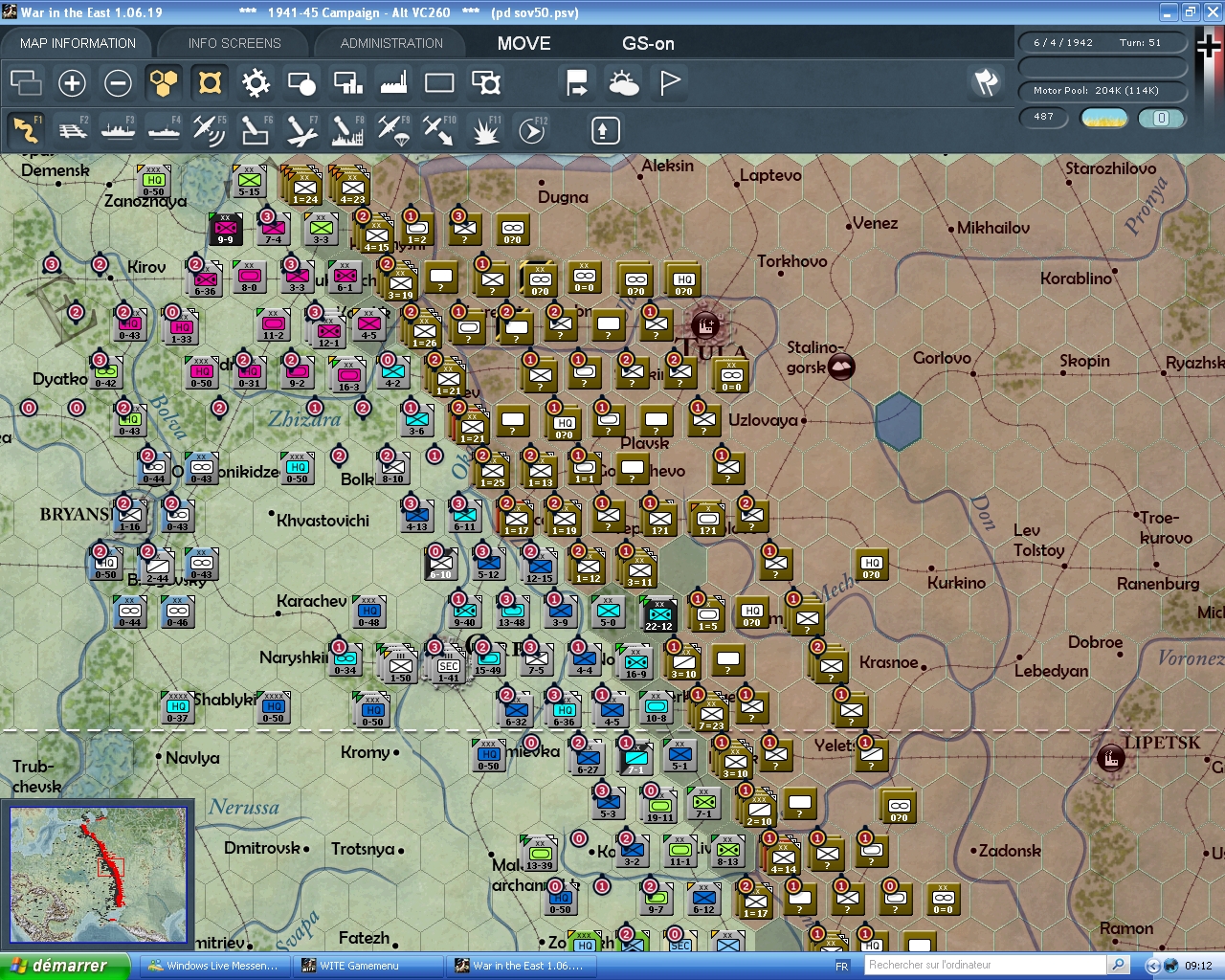Screen dimensions: 1225x980
Task: Select the F1 movement mode tool
Action: click(x=27, y=129)
